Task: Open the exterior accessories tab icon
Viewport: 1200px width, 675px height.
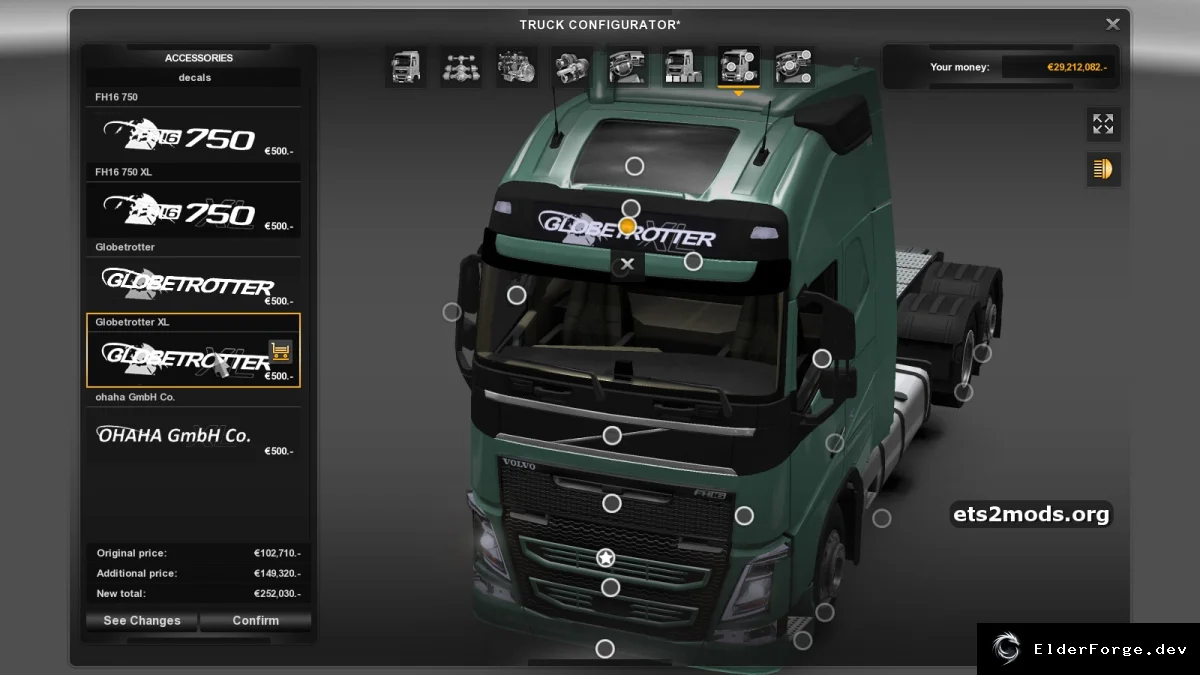Action: (x=739, y=67)
